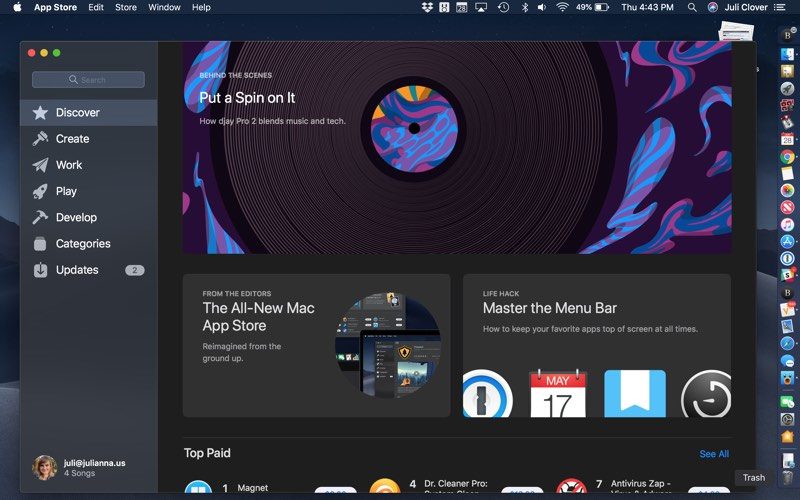
Task: Click the Dropbox menu bar icon
Action: click(x=427, y=7)
